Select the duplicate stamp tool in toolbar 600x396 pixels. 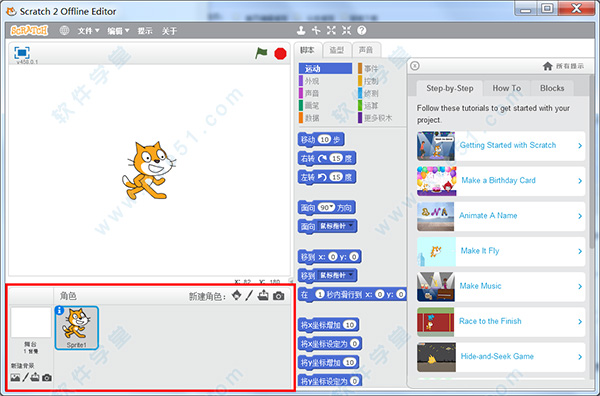301,30
